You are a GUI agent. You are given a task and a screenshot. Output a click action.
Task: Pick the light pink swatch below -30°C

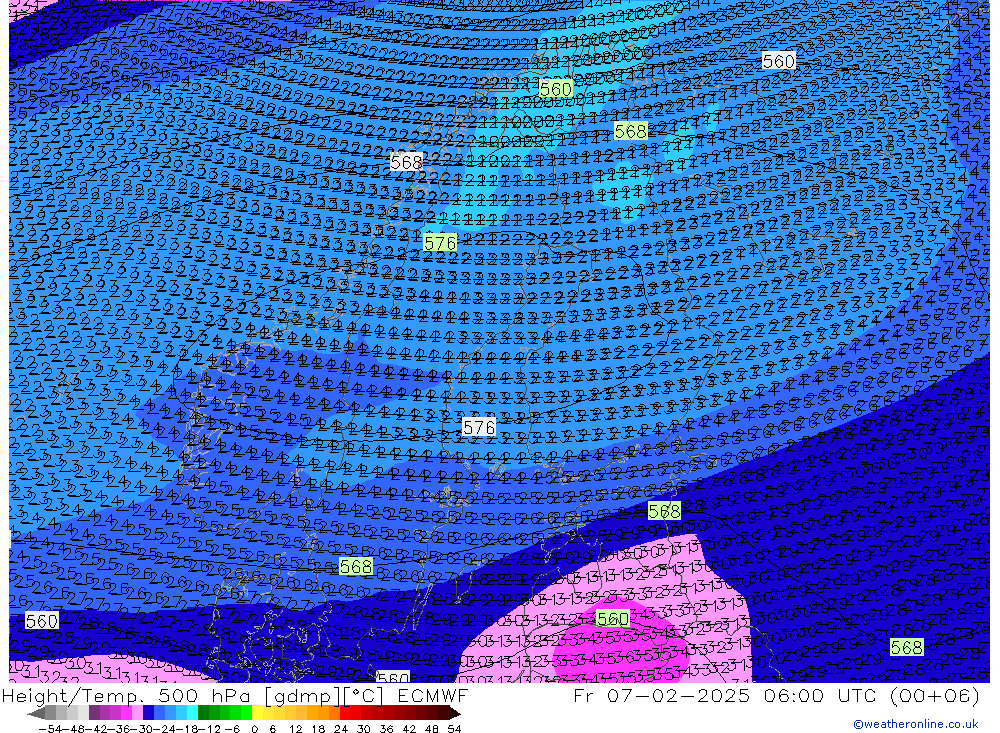coord(138,714)
